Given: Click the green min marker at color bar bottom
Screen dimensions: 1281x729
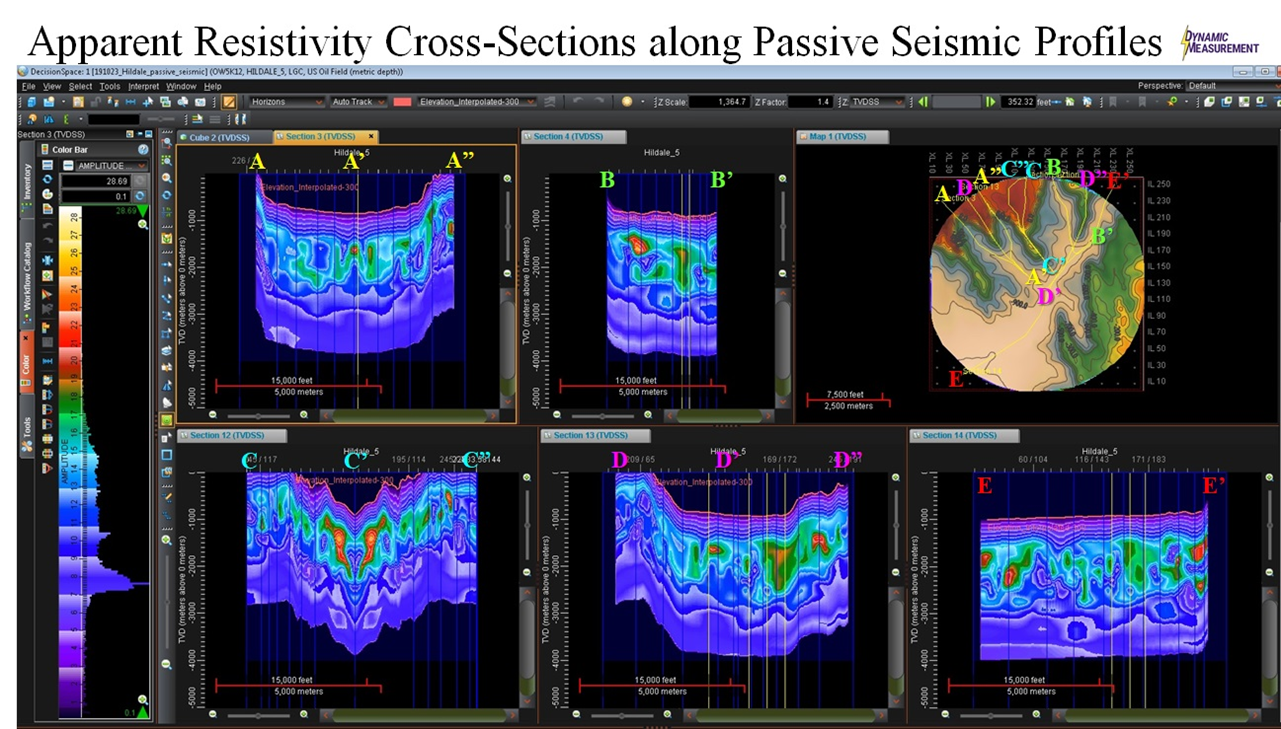Looking at the screenshot, I should (141, 712).
